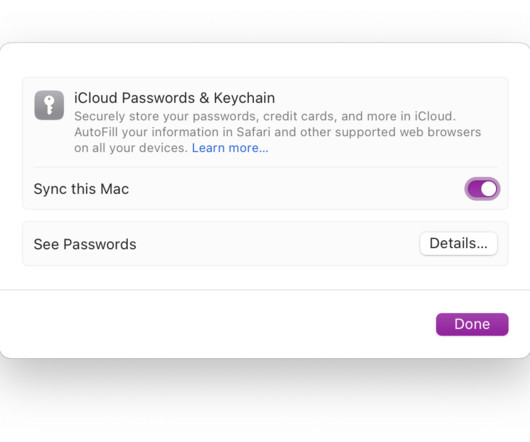
Task: Click the AutoFill your information text line
Action: click(278, 132)
